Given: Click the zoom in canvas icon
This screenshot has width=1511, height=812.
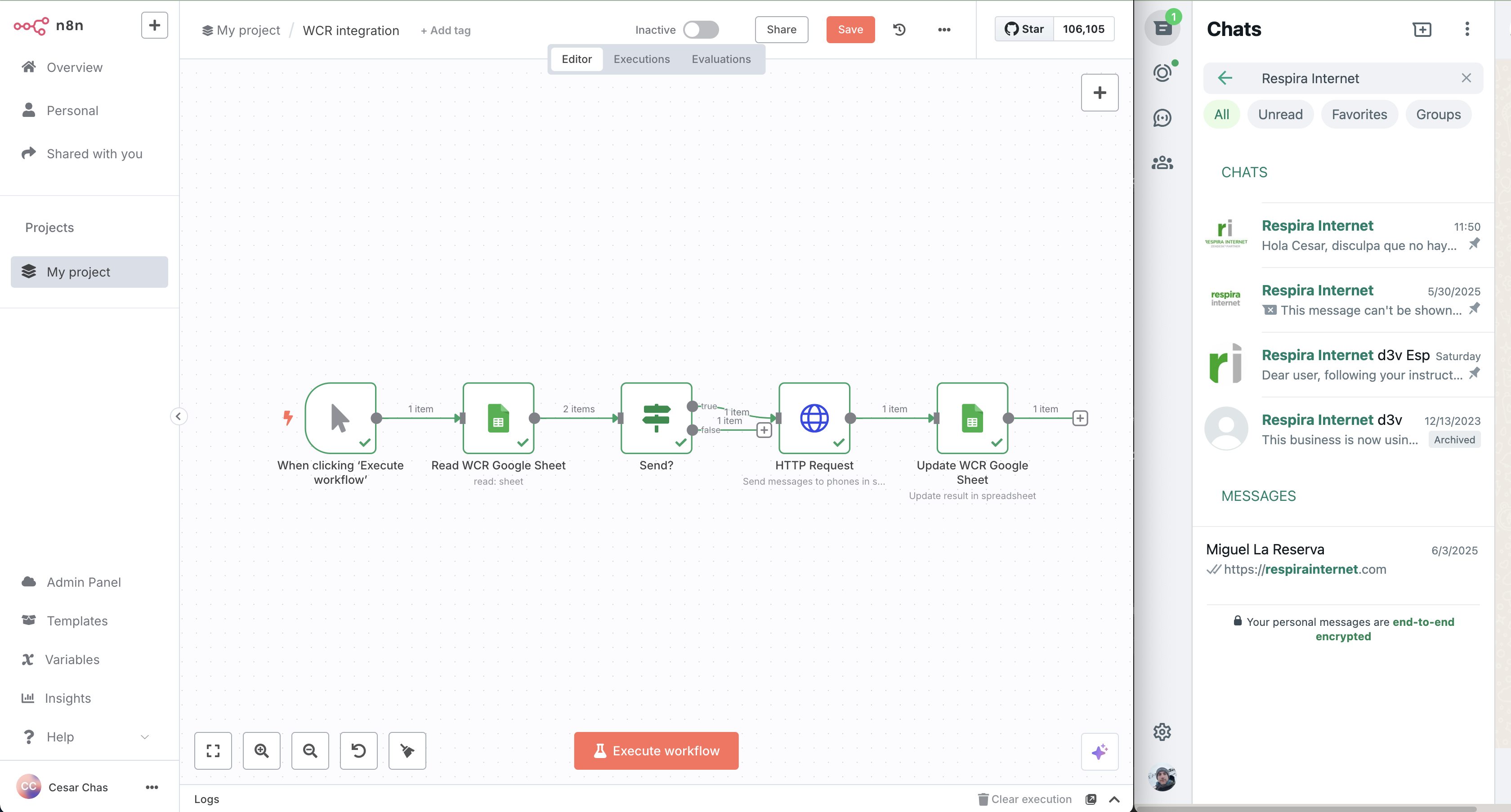Looking at the screenshot, I should pyautogui.click(x=262, y=750).
